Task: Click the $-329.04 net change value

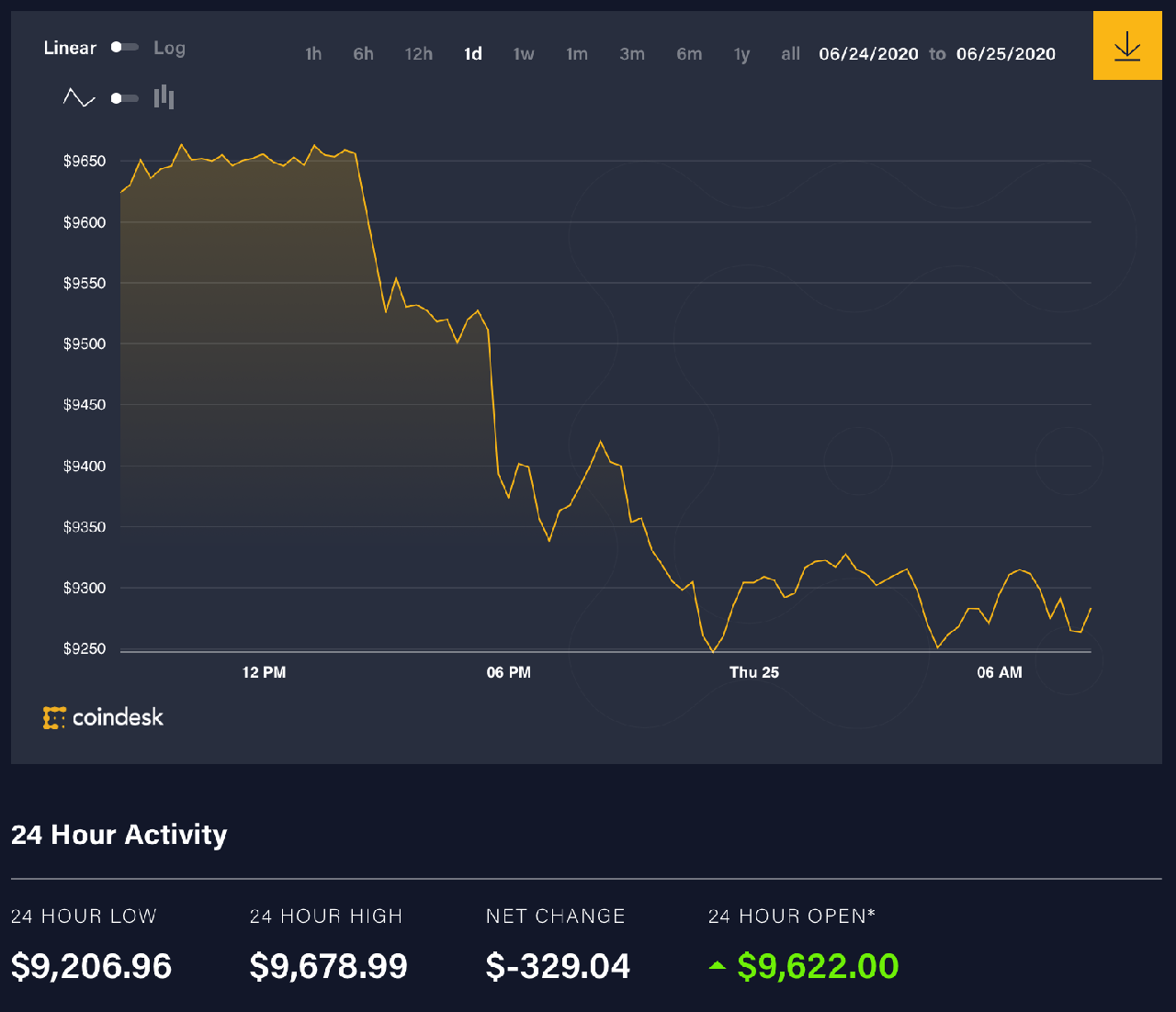Action: click(x=559, y=966)
